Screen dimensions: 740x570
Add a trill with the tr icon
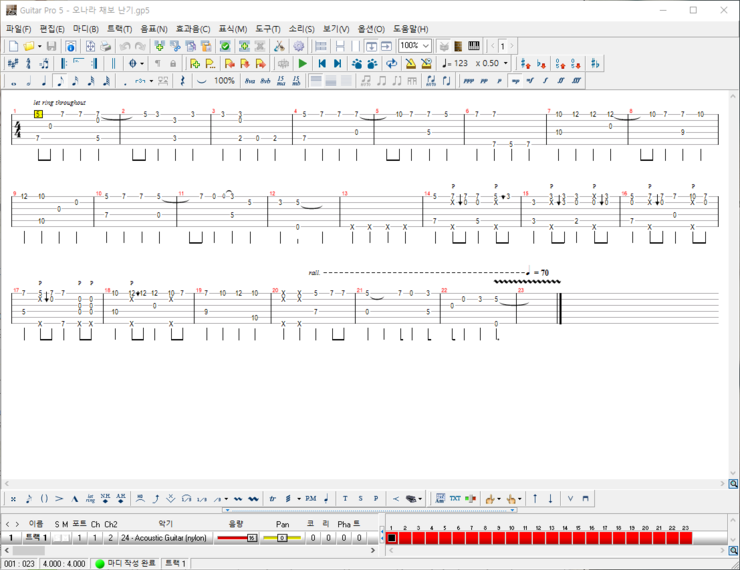click(272, 499)
